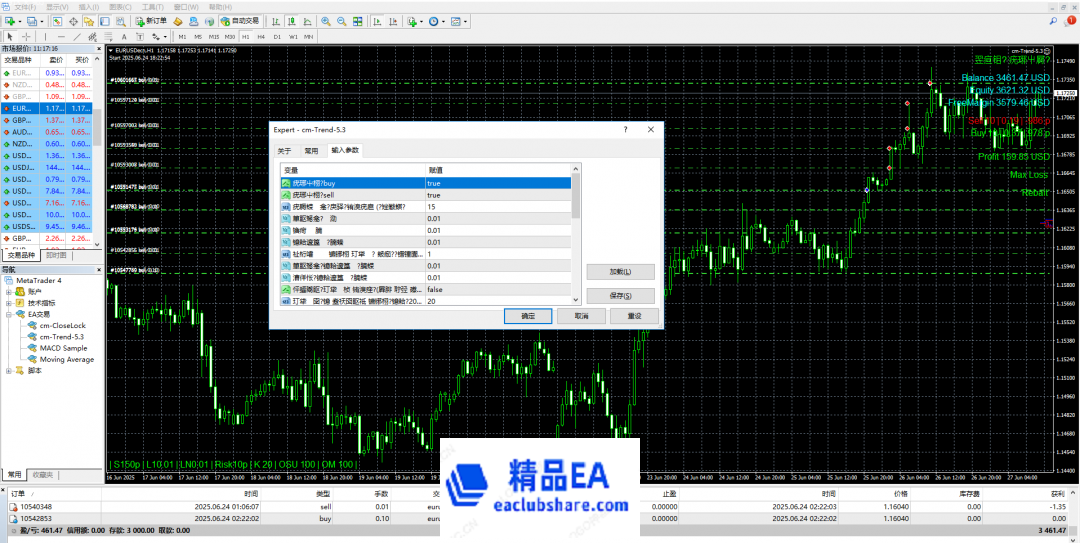The image size is (1080, 543).
Task: Toggle the AutoTrading button
Action: [x=239, y=20]
